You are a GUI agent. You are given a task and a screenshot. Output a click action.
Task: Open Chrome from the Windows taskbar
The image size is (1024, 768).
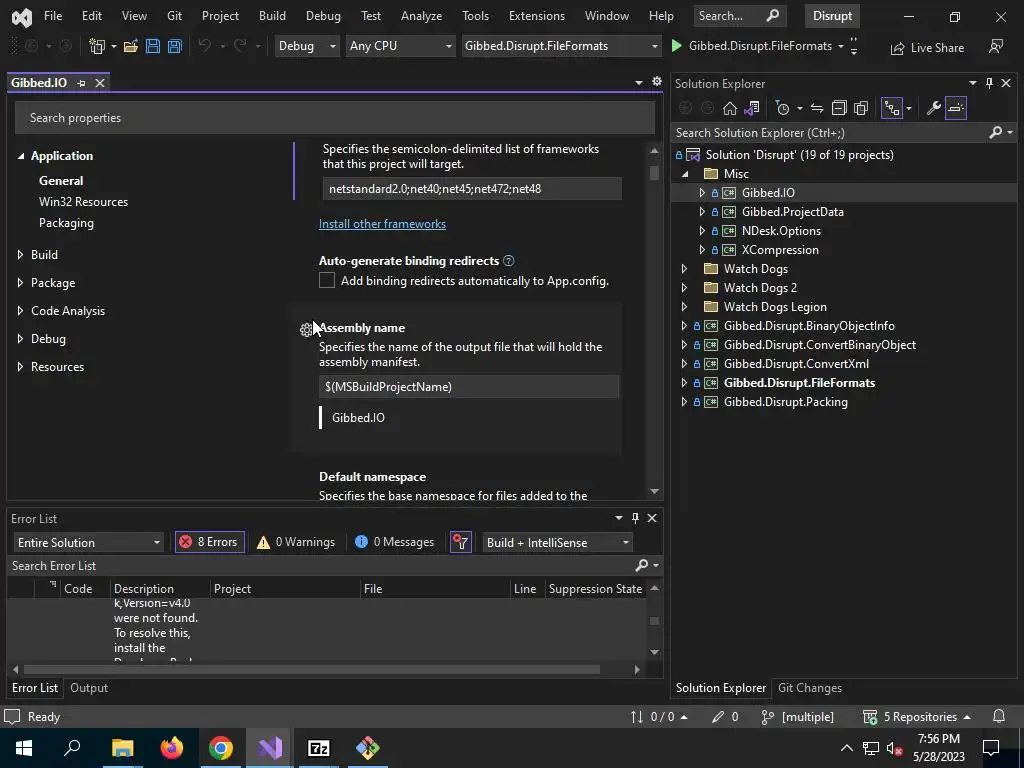221,748
